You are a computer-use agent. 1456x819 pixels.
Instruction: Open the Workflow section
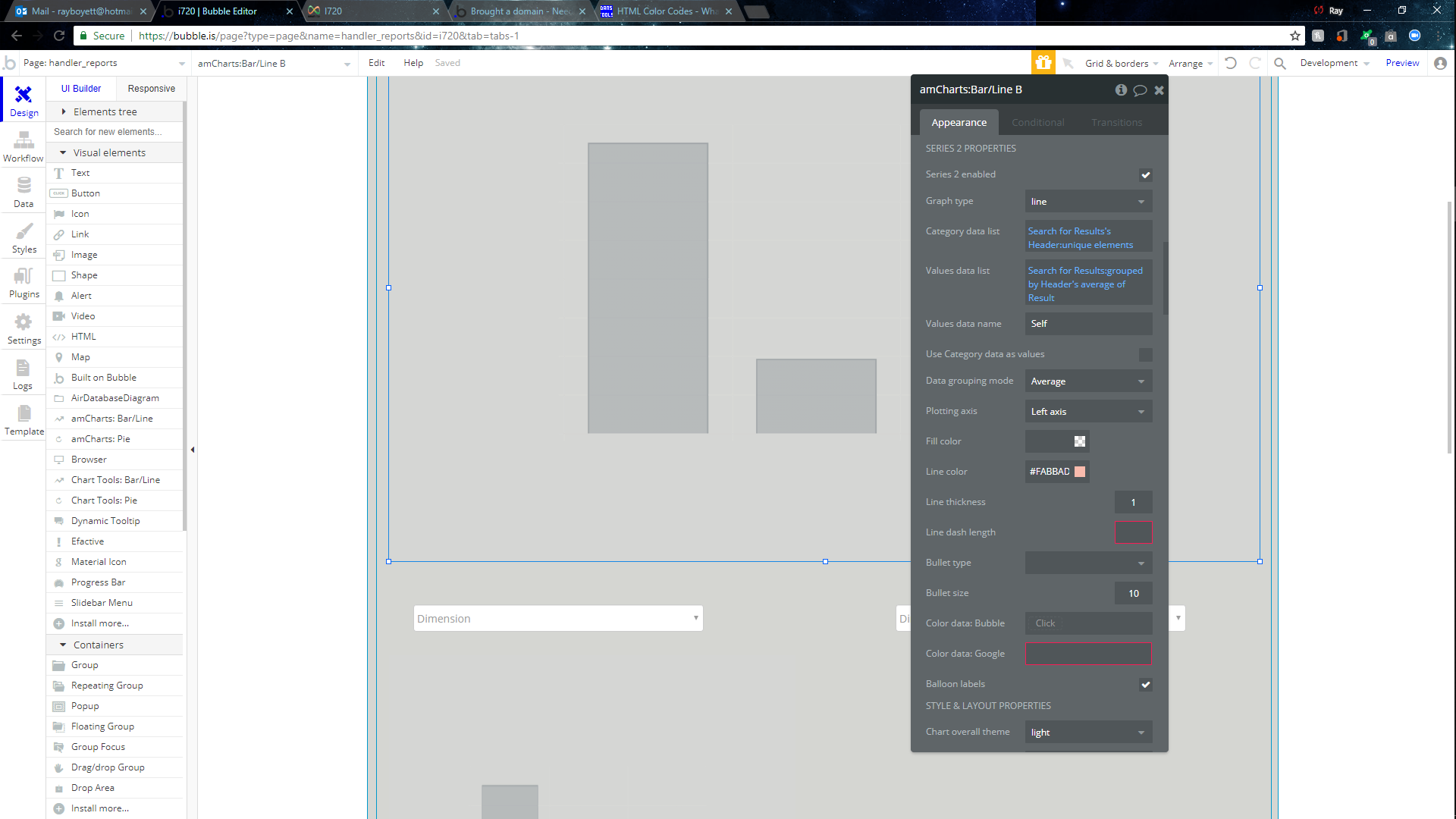pyautogui.click(x=24, y=147)
